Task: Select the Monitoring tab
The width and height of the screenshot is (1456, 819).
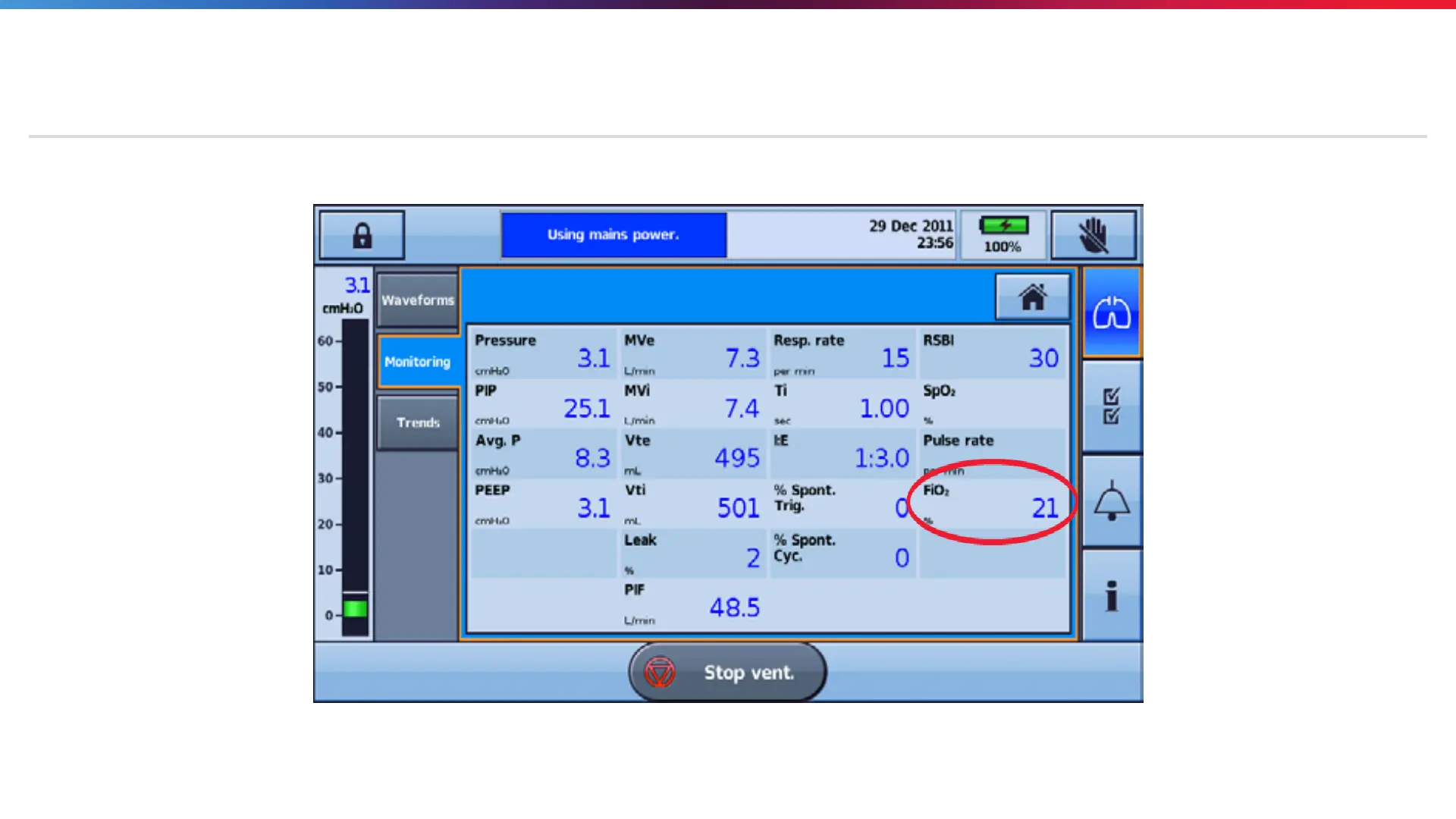Action: click(x=418, y=362)
